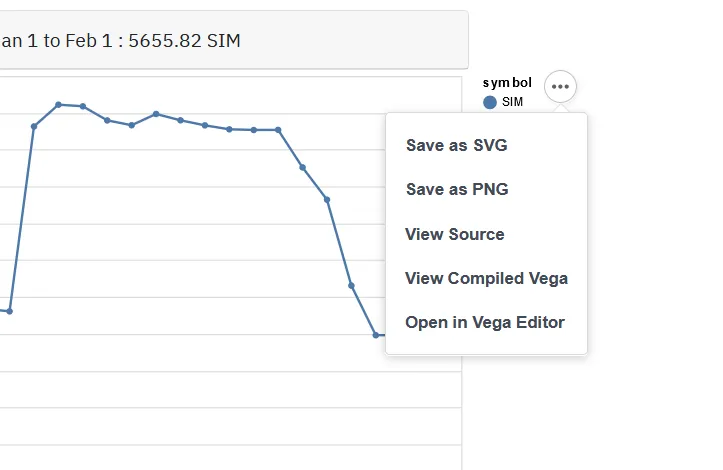Image resolution: width=723 pixels, height=470 pixels.
Task: Click the first point after the plateau ends
Action: 302,167
